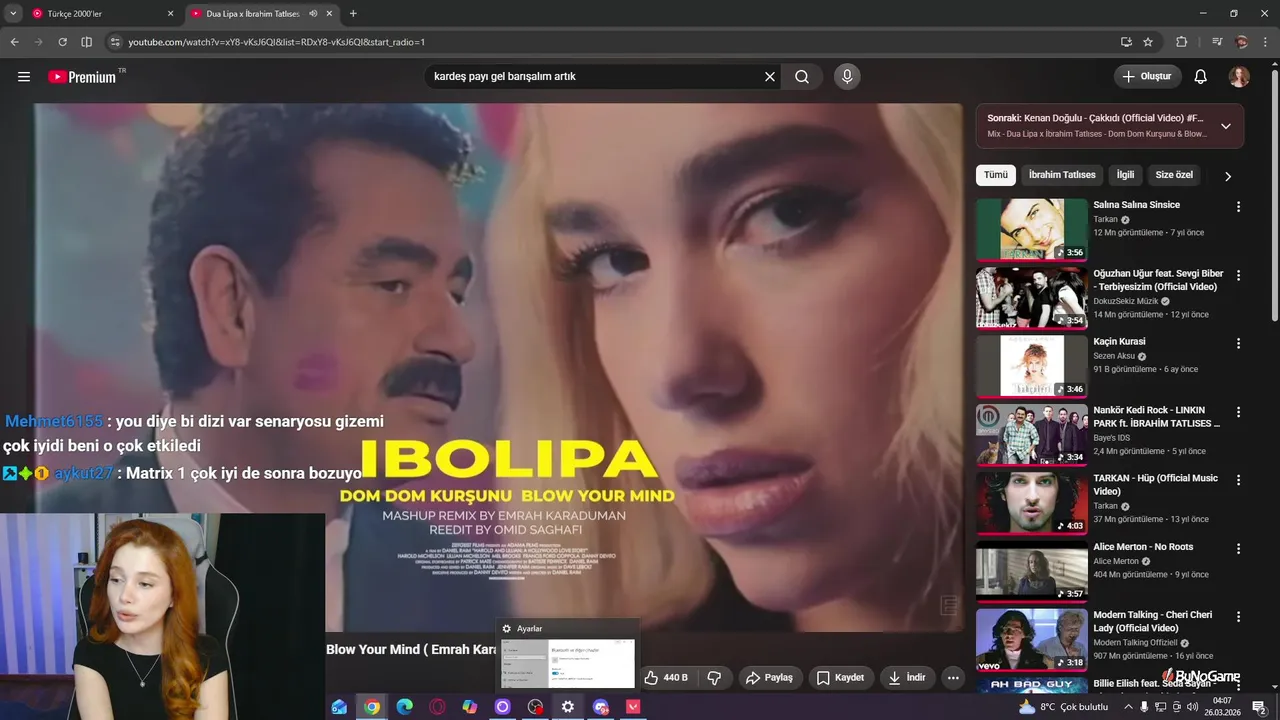
Task: Click the browser address bar URL
Action: click(277, 42)
